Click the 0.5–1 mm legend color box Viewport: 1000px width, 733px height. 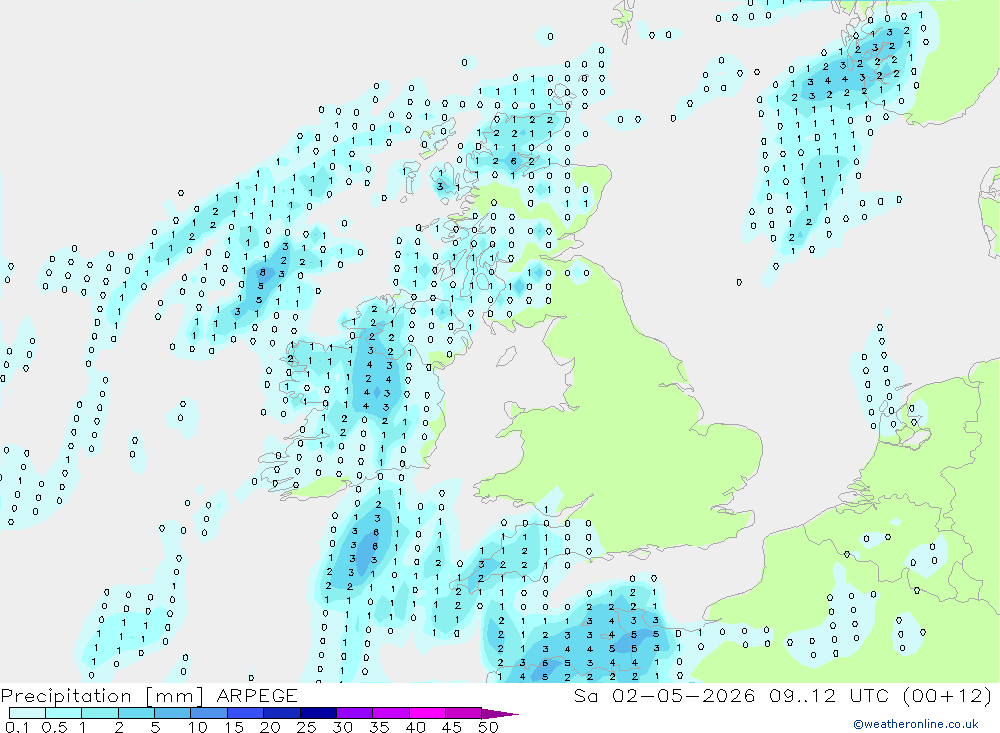pyautogui.click(x=64, y=713)
